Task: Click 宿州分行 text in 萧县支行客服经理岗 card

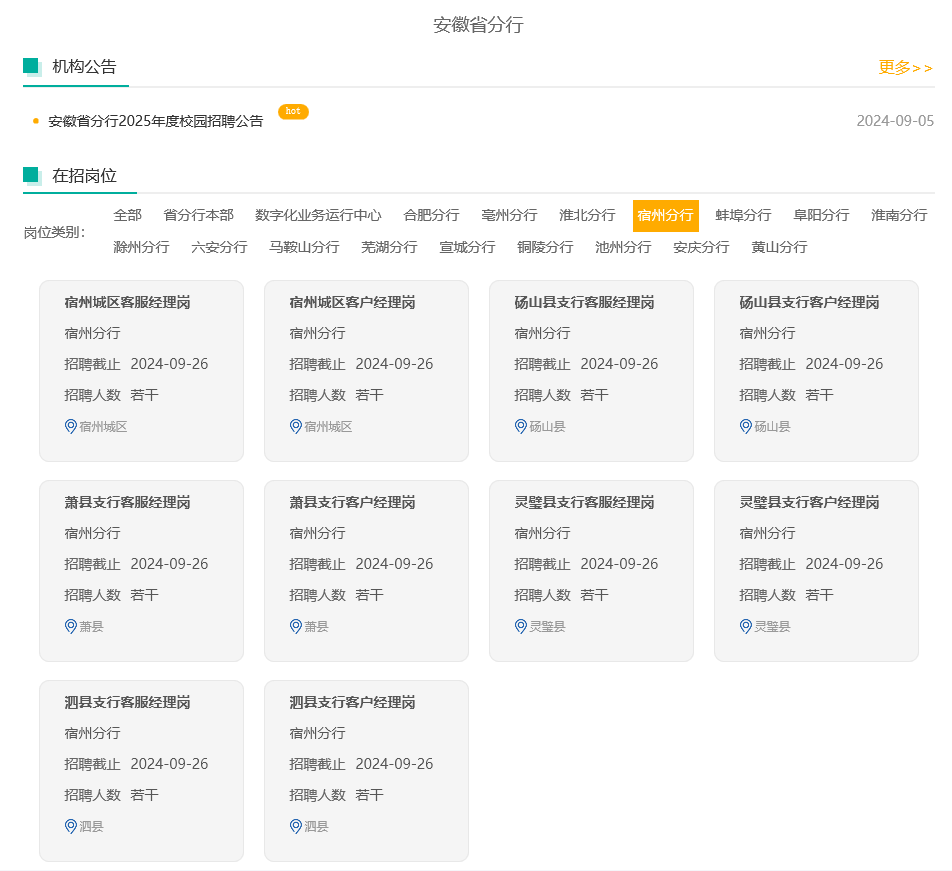Action: 92,534
